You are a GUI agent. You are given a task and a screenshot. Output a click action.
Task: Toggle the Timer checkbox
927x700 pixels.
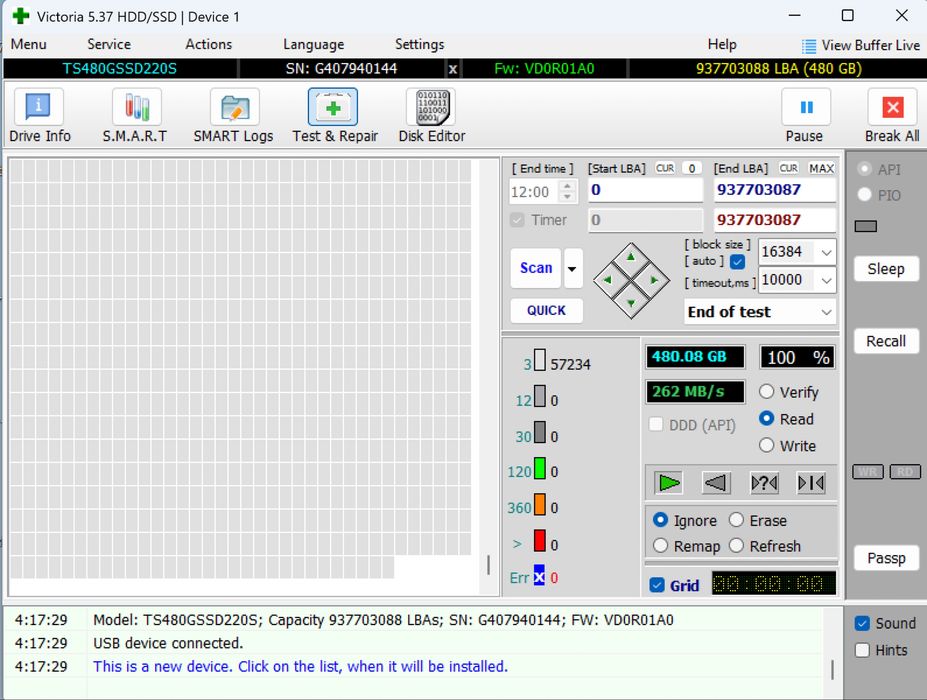[x=517, y=220]
